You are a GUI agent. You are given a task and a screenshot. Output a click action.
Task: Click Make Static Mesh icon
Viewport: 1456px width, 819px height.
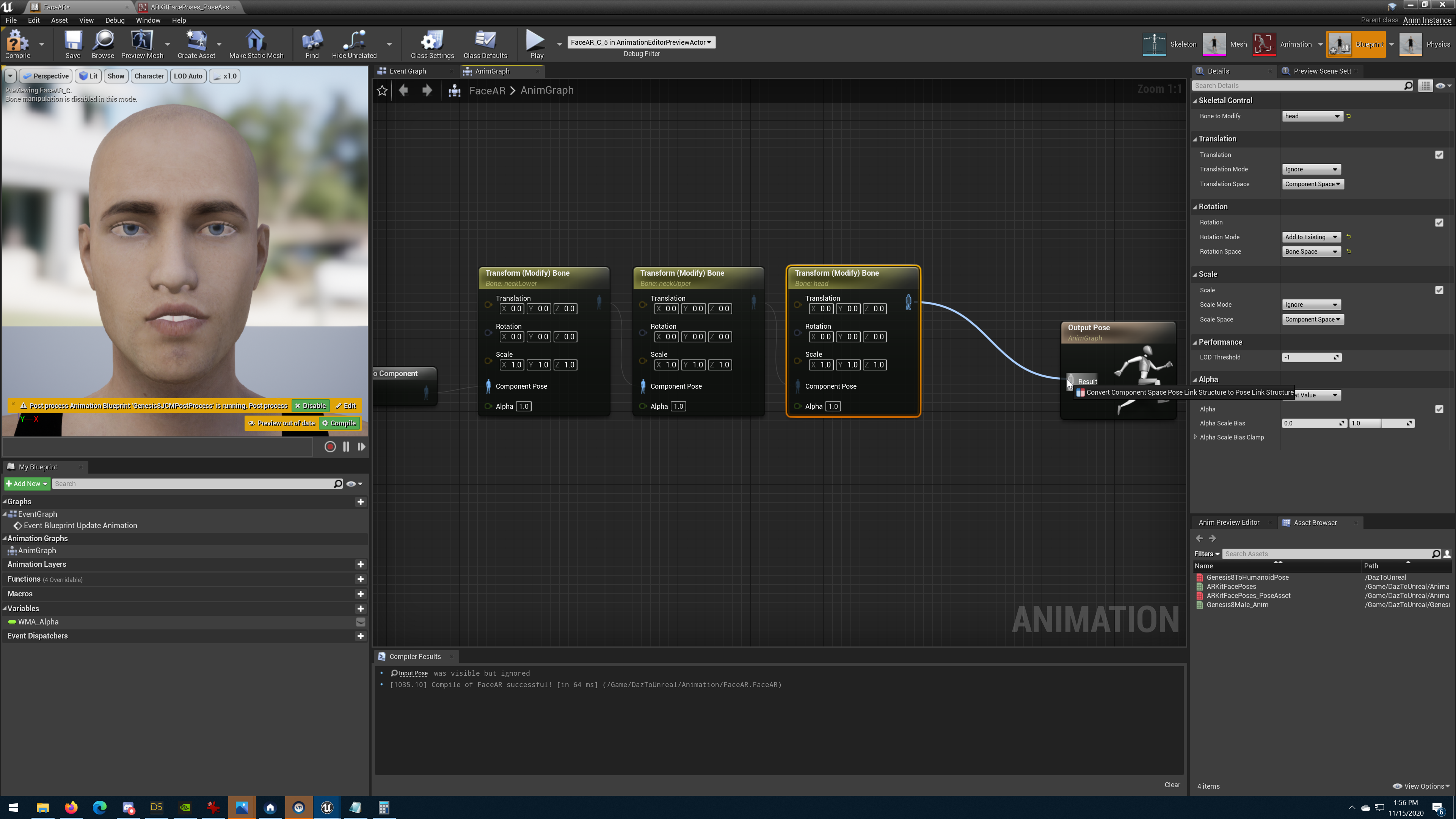(x=256, y=44)
